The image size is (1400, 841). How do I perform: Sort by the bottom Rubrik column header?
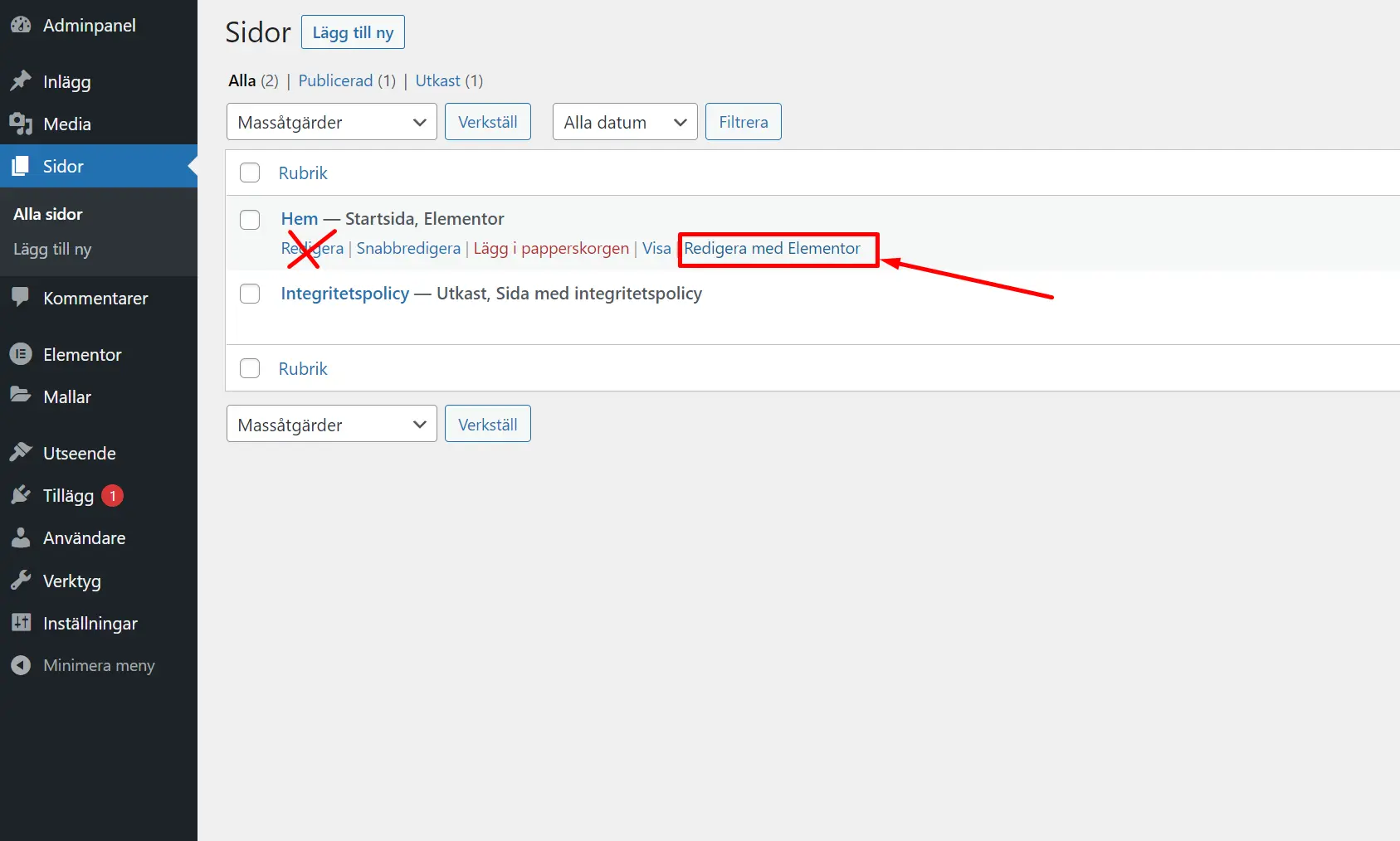pos(303,368)
